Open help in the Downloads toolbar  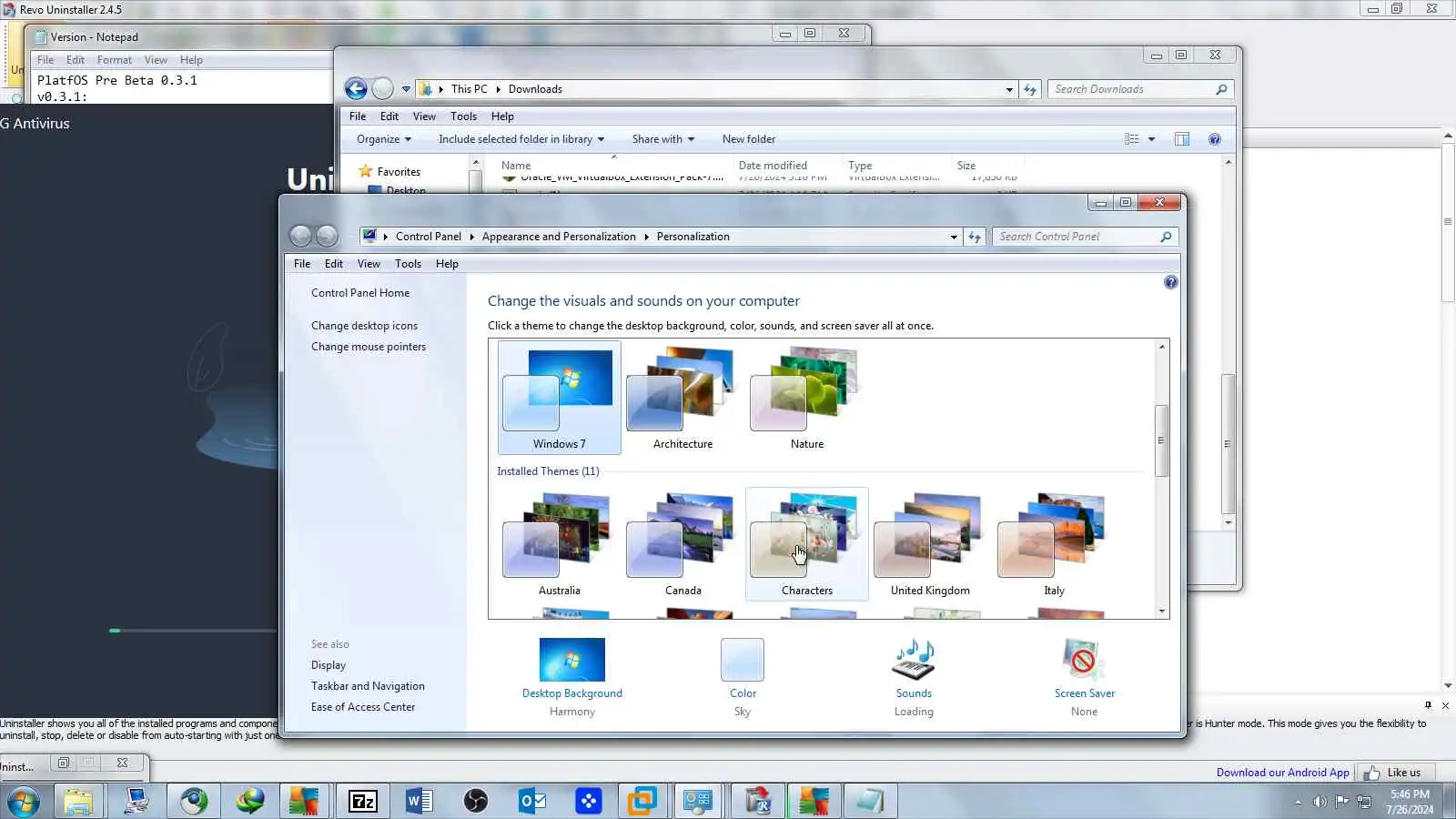[x=1214, y=139]
